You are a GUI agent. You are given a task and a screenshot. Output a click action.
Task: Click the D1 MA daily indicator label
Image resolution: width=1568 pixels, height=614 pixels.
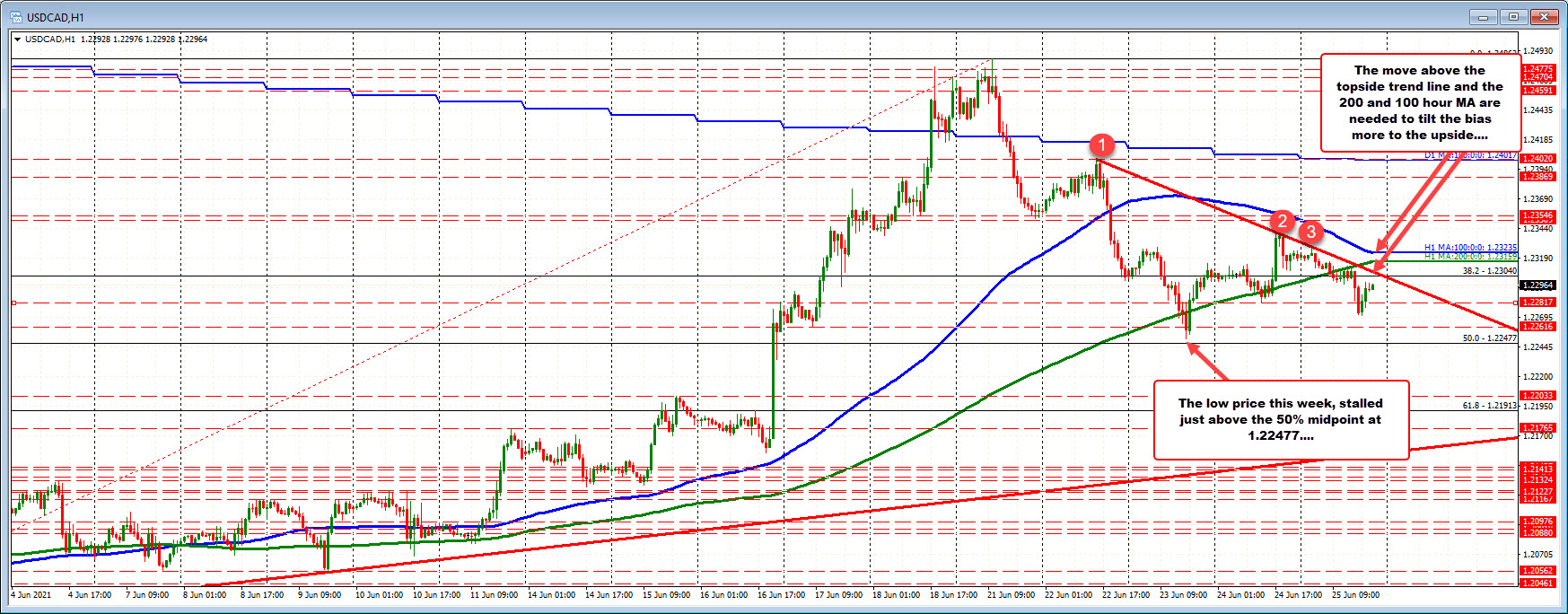point(1470,155)
